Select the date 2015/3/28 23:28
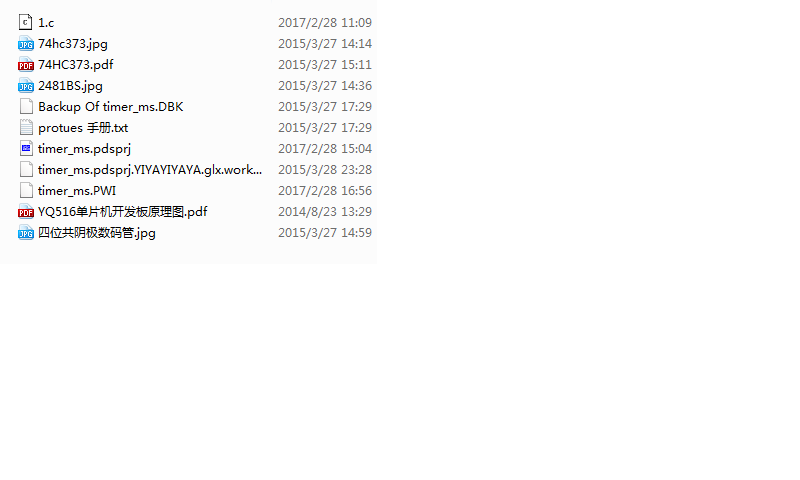 (x=324, y=169)
